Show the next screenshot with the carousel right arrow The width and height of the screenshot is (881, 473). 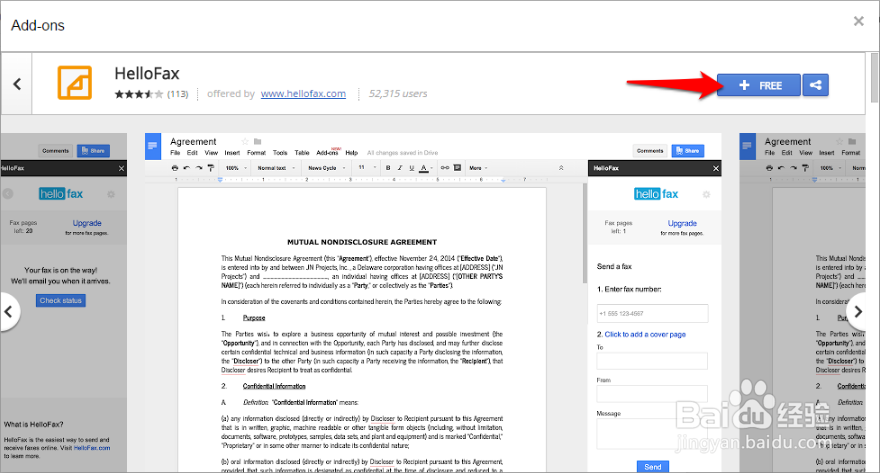click(857, 311)
